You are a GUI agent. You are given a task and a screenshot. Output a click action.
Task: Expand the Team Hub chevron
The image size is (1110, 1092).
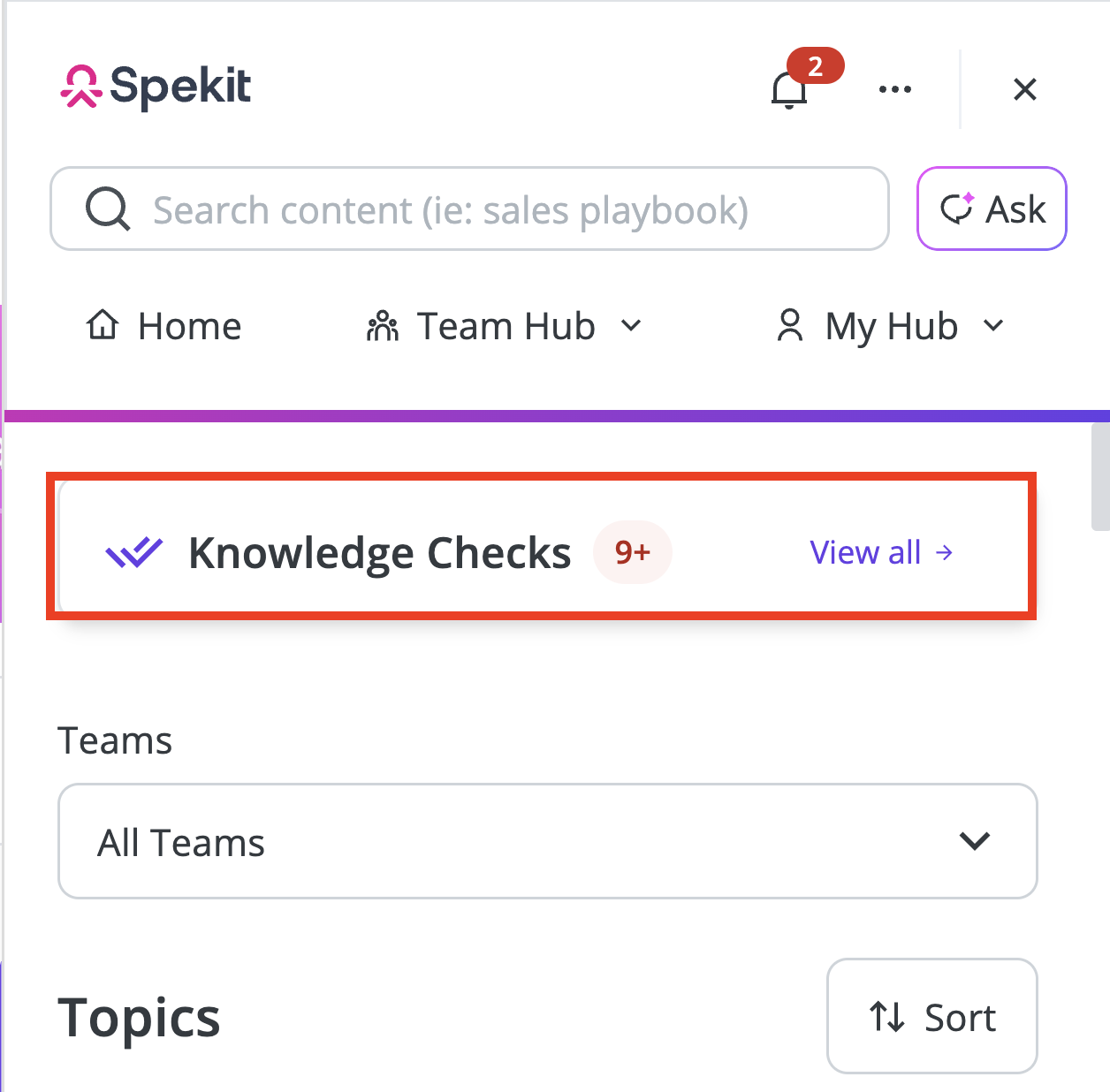tap(631, 326)
